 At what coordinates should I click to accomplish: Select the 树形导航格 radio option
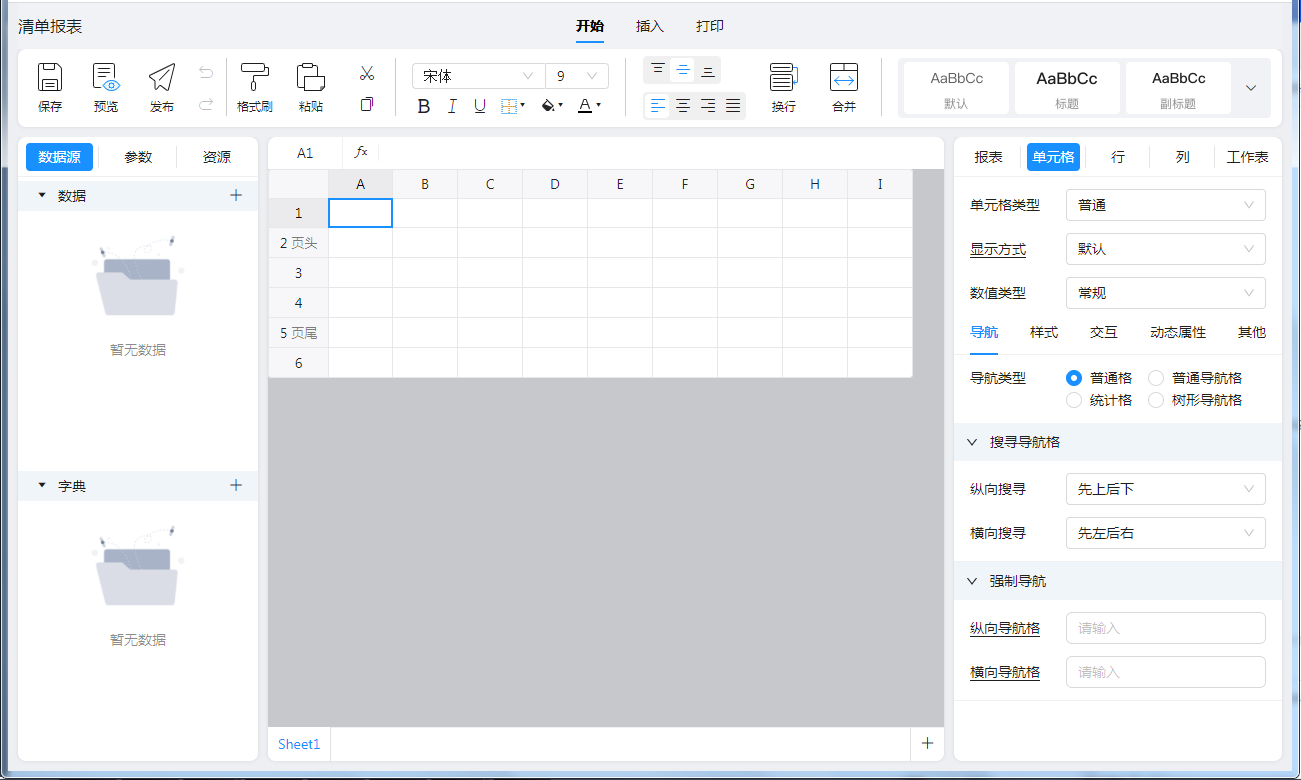(1156, 400)
